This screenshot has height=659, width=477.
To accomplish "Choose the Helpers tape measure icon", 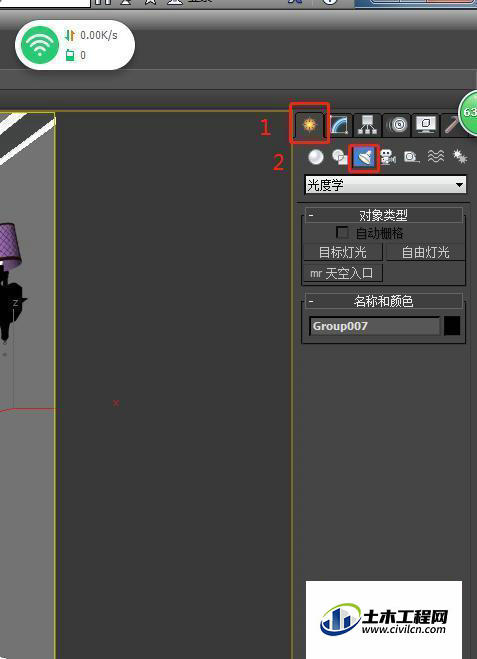I will tap(411, 157).
